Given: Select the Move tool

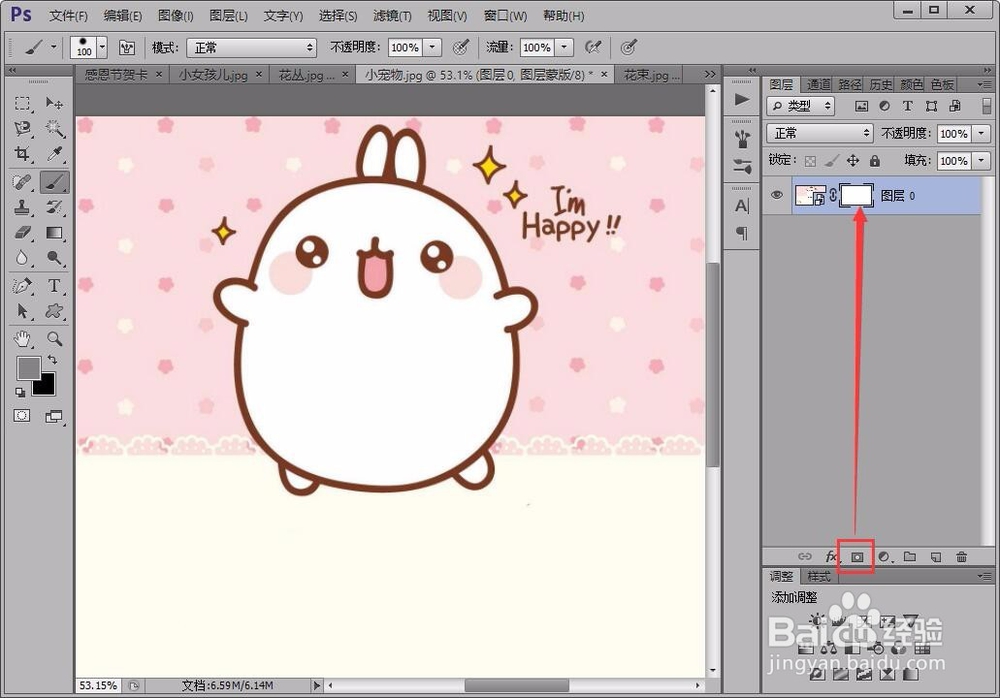Looking at the screenshot, I should [x=54, y=103].
